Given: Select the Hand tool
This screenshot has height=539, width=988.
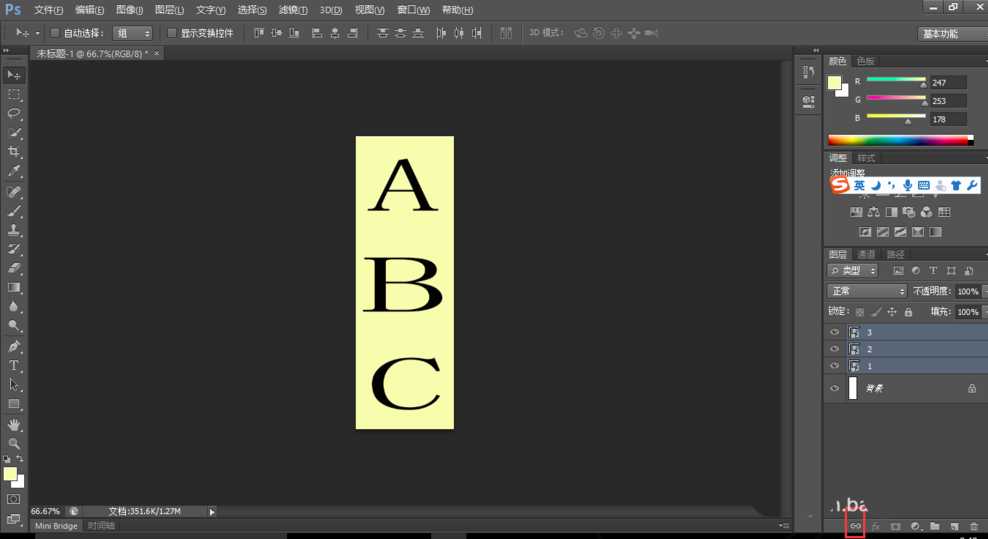Looking at the screenshot, I should coord(14,424).
